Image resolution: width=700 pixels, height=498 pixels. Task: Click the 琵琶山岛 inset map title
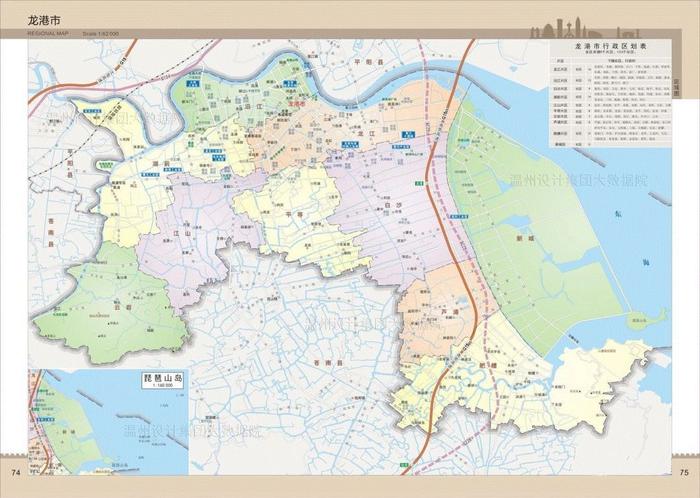point(159,381)
